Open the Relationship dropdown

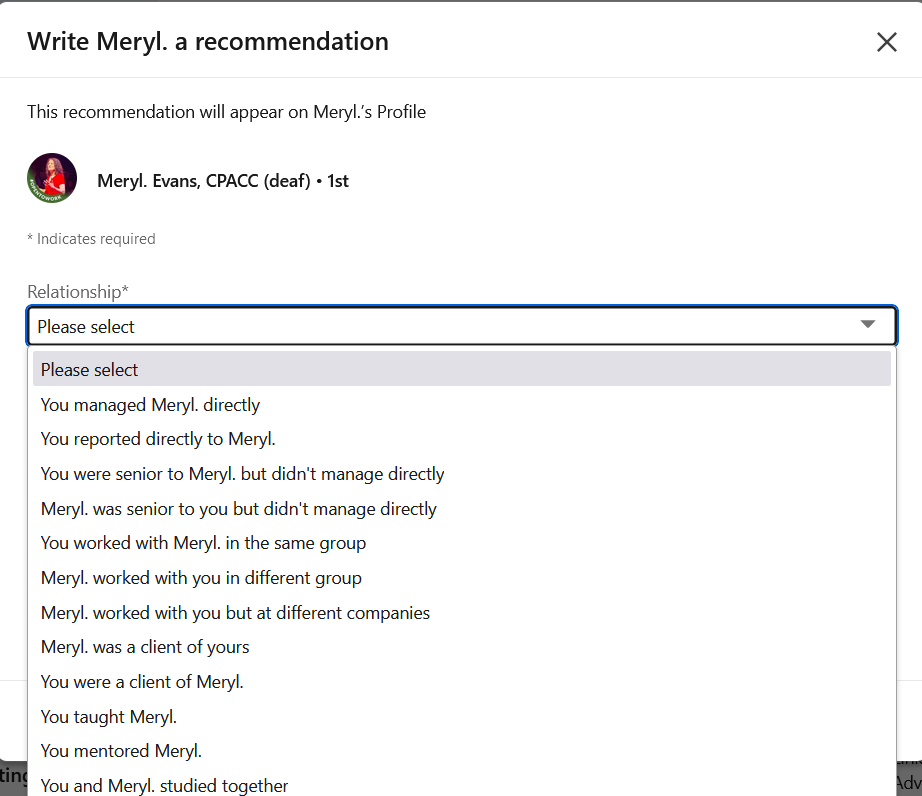462,325
